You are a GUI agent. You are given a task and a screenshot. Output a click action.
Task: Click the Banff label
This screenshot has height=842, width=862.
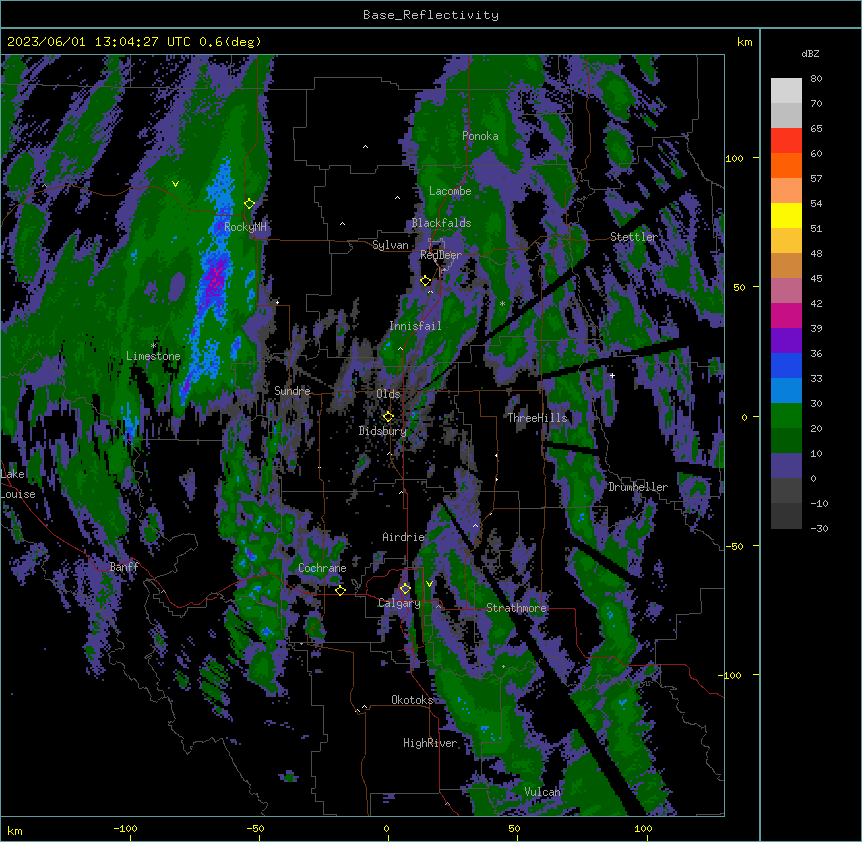click(x=124, y=567)
